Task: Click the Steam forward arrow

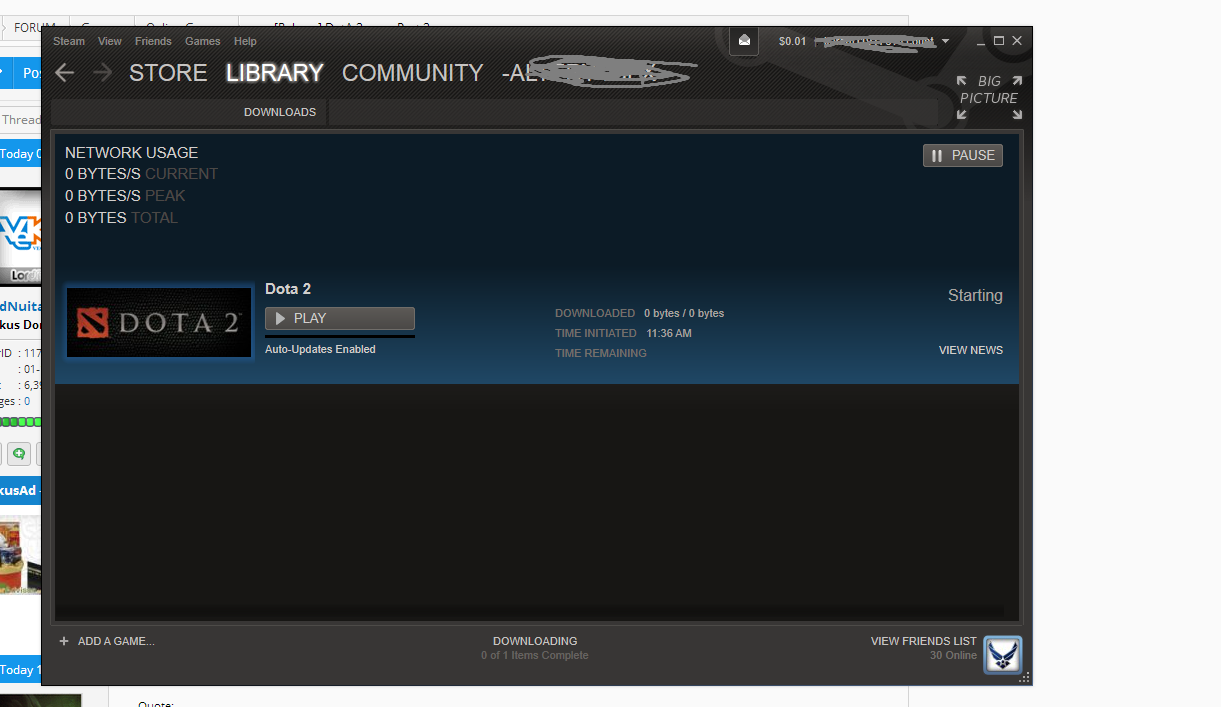Action: tap(102, 73)
